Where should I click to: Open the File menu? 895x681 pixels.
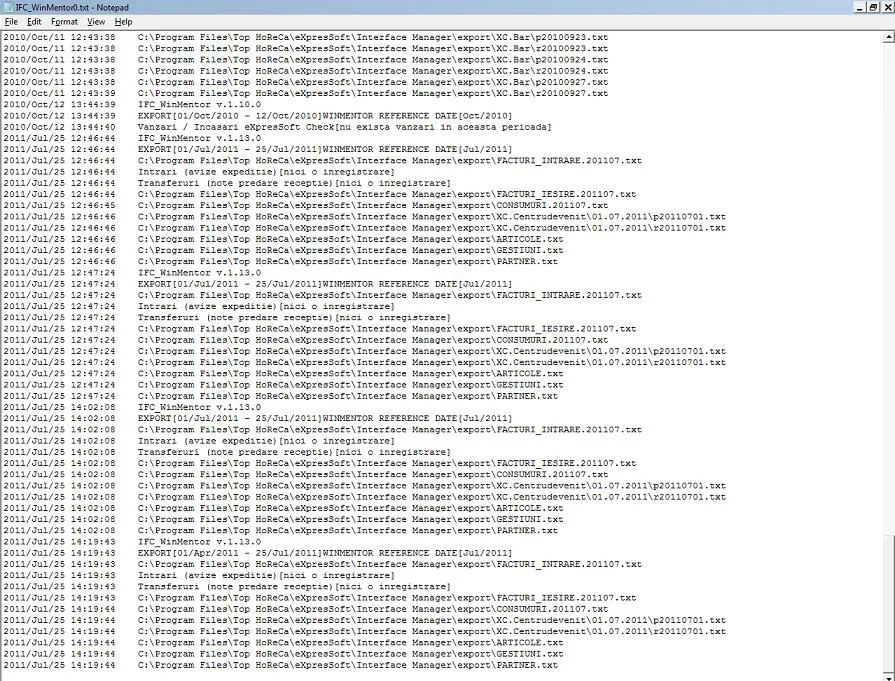click(11, 22)
